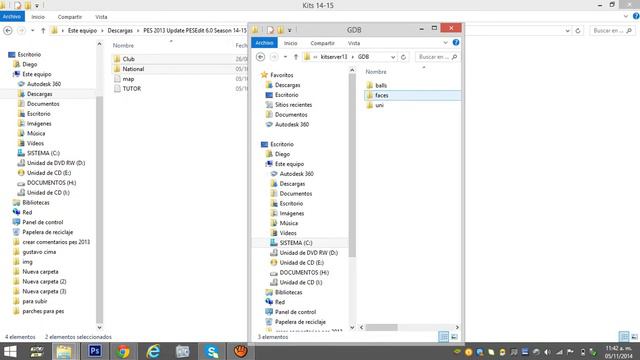Screen dimensions: 640x360
Task: Click Descargas in Kits window breadcrumb
Action: [120, 31]
